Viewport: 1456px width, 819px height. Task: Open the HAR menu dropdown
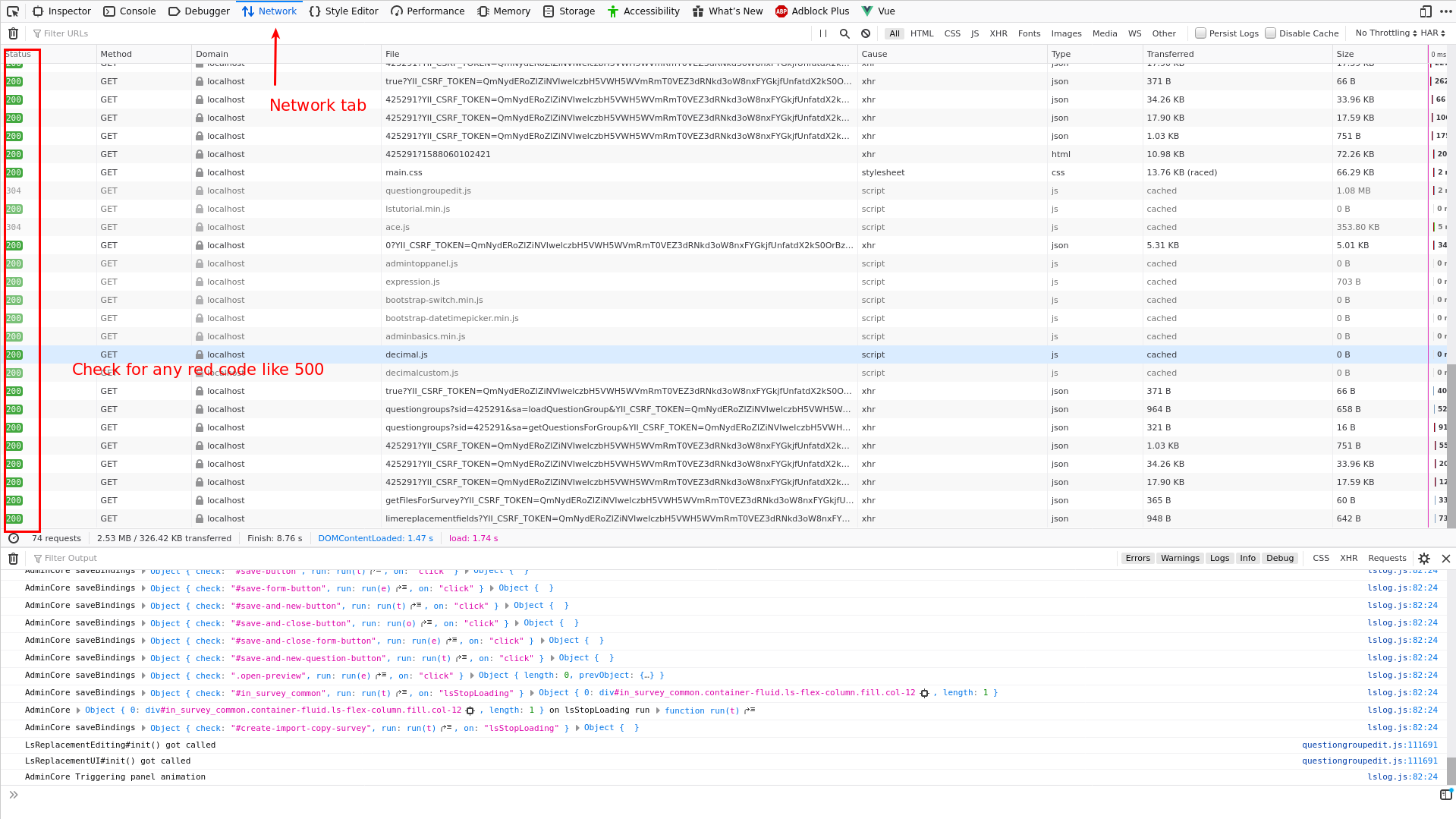coord(1432,33)
